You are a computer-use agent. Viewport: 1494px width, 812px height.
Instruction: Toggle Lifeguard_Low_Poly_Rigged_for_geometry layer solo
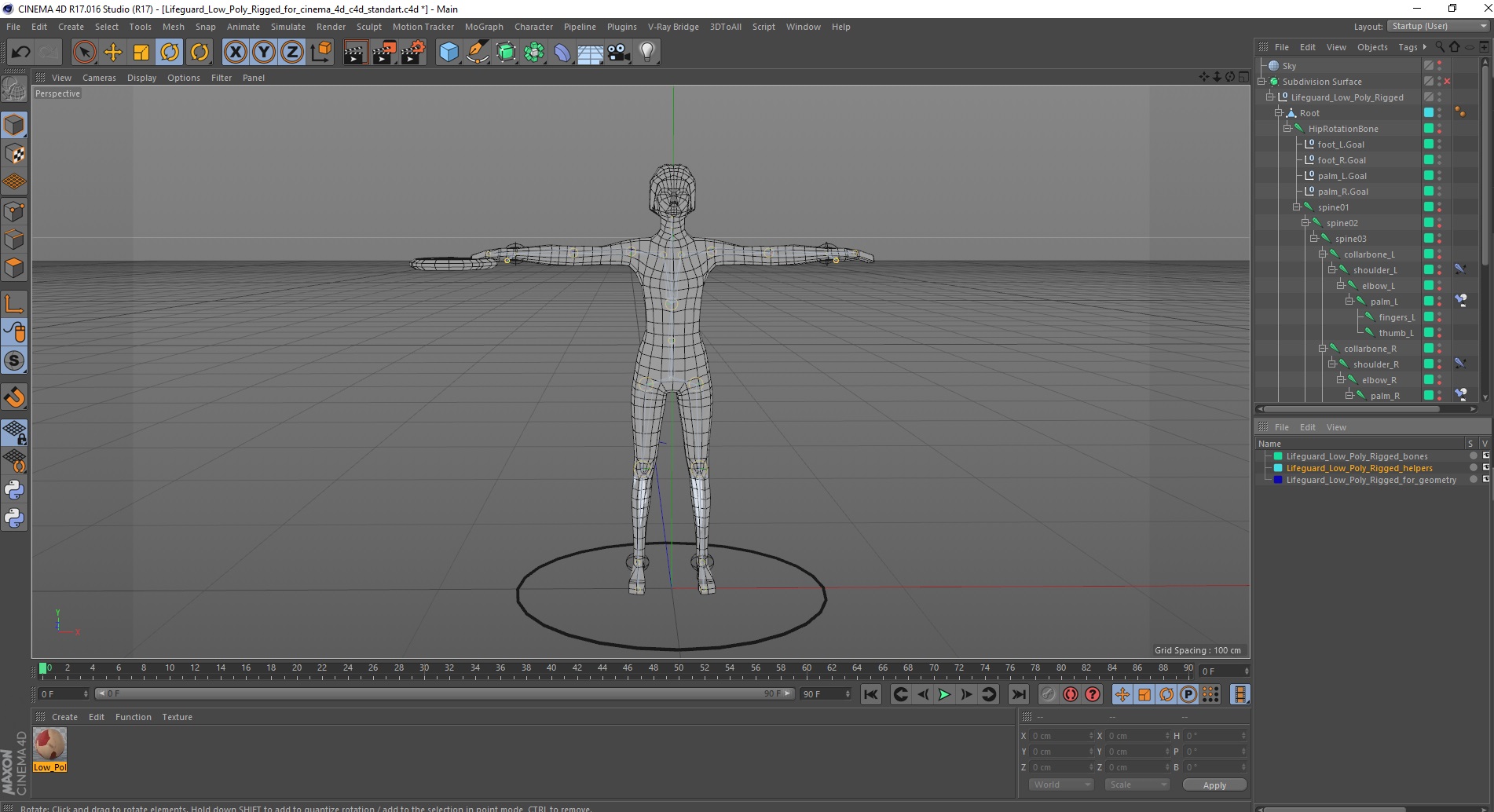pos(1474,480)
